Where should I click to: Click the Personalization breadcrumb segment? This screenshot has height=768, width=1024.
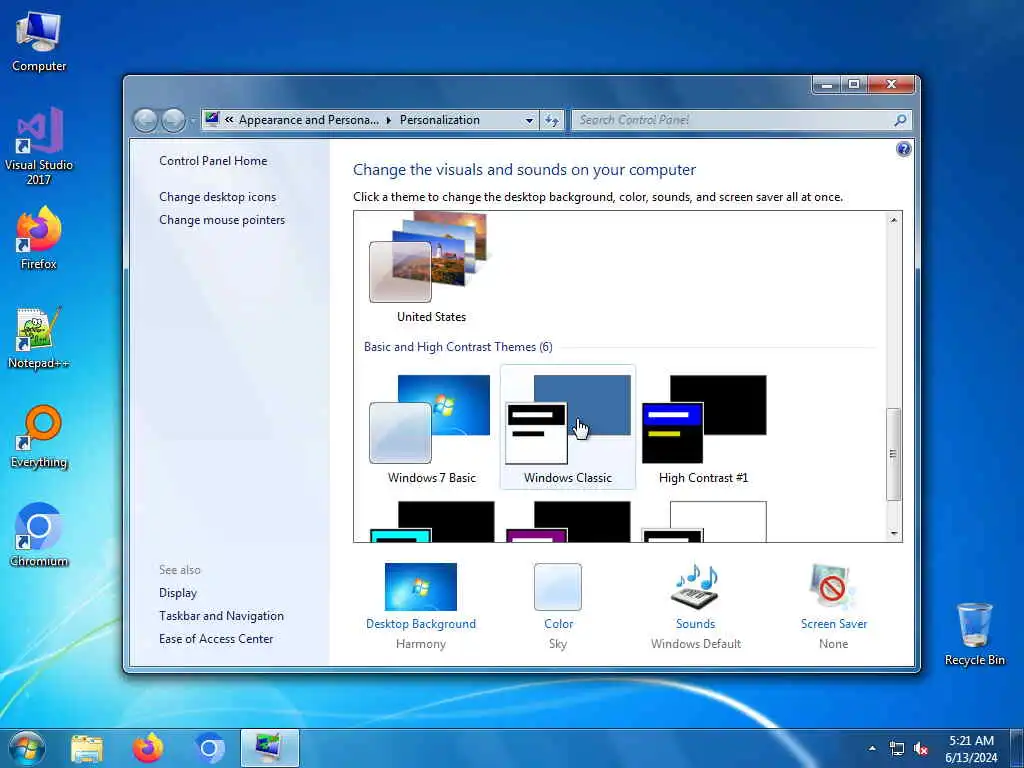(x=440, y=120)
